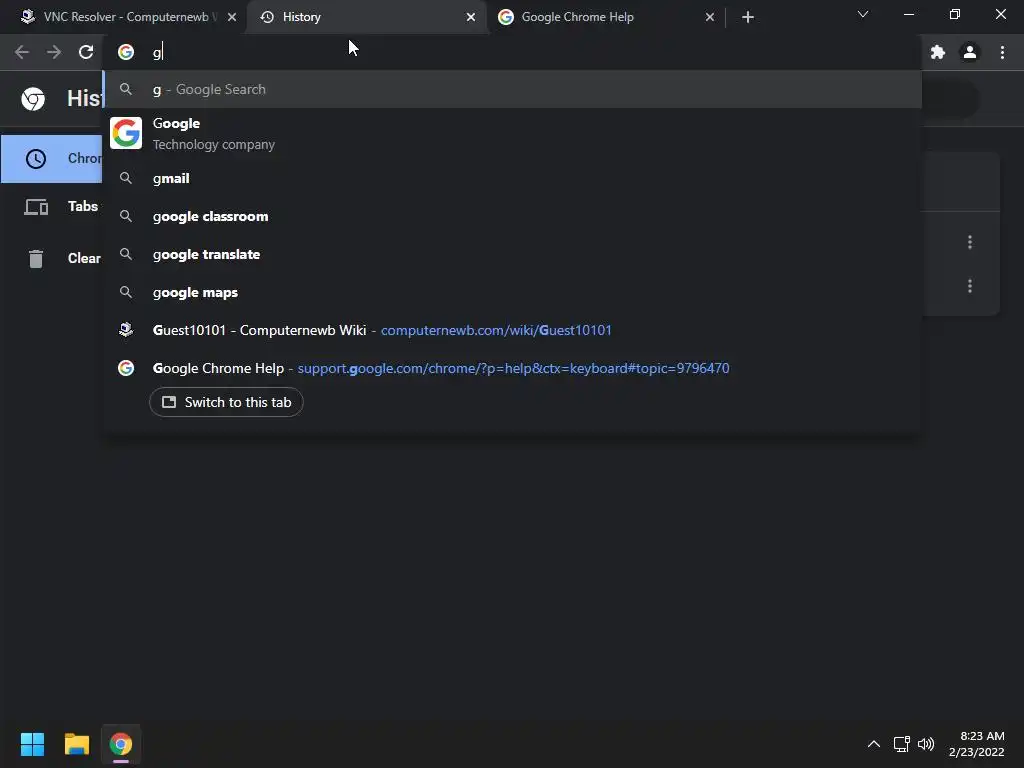The width and height of the screenshot is (1024, 768).
Task: Click the Chrome logo on History page
Action: point(33,99)
